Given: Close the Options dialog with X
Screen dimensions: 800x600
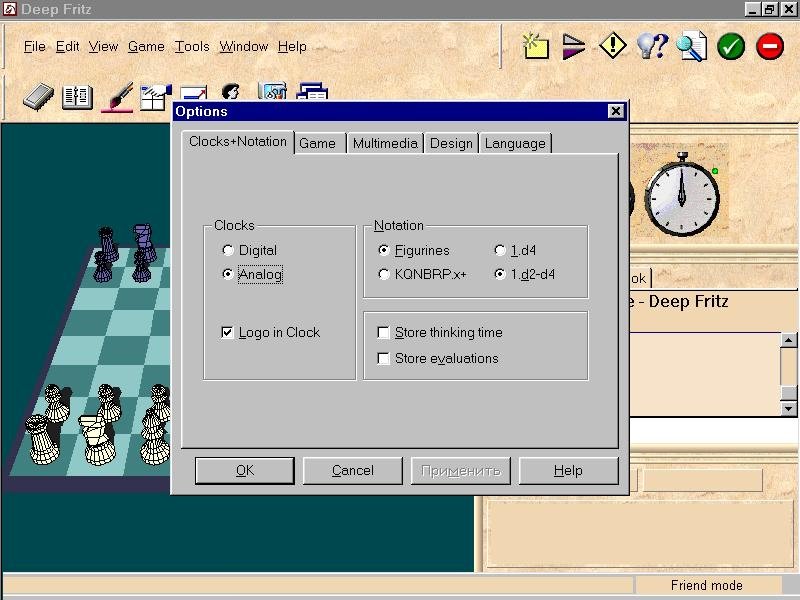Looking at the screenshot, I should [x=616, y=111].
